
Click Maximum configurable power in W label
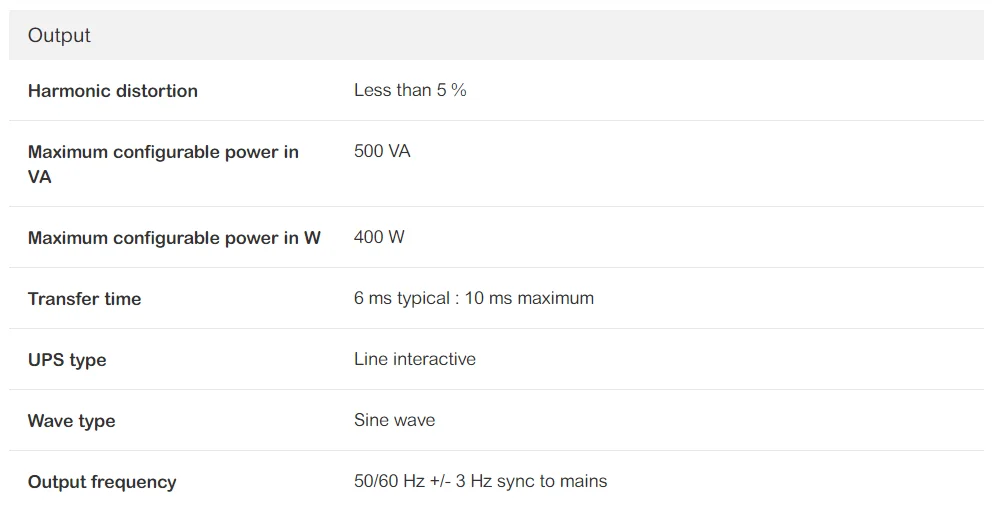coord(174,238)
